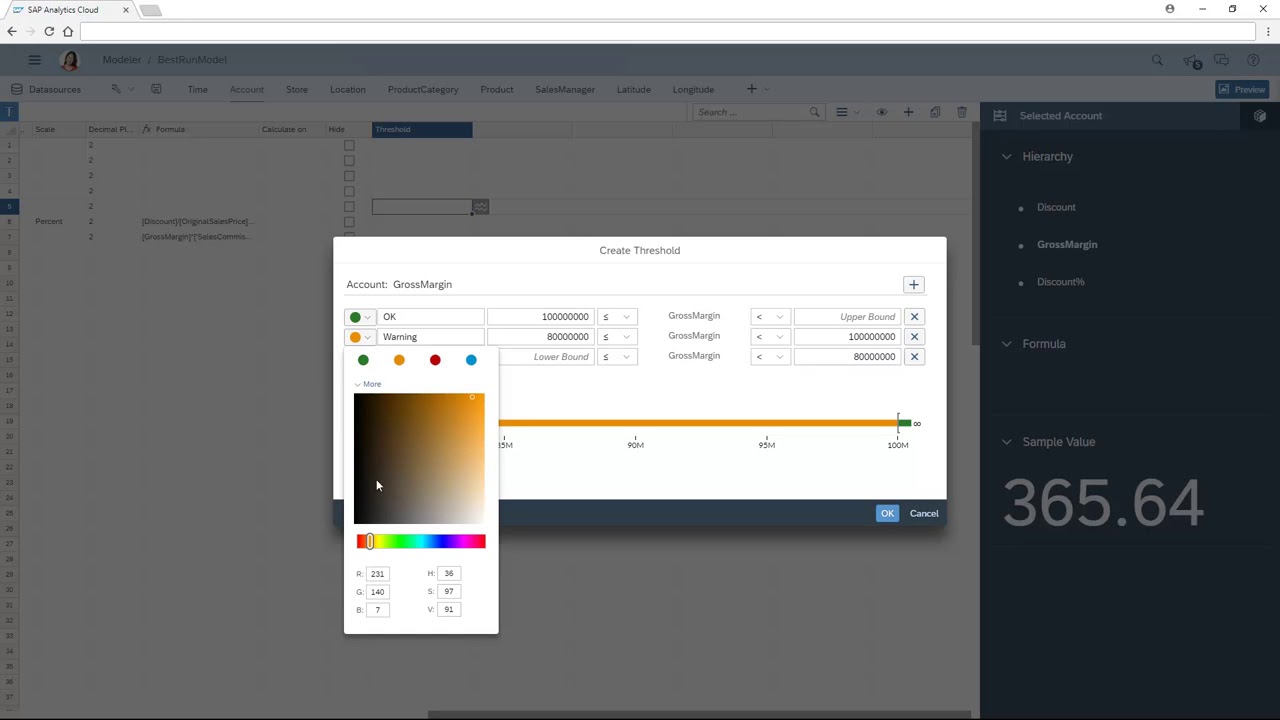Click the browser back arrow
The image size is (1280, 720).
tap(11, 32)
